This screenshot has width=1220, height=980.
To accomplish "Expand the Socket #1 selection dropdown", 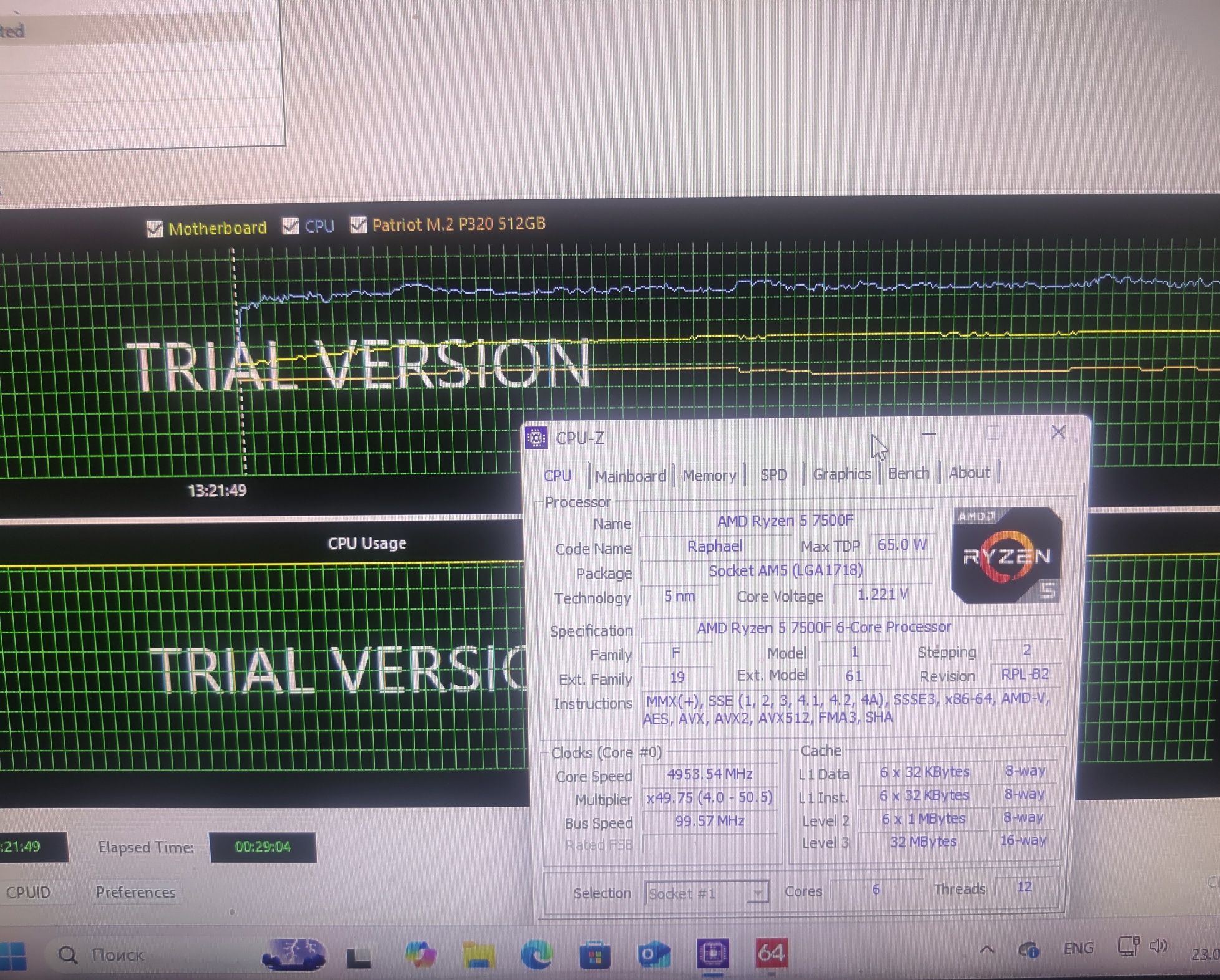I will pos(757,893).
